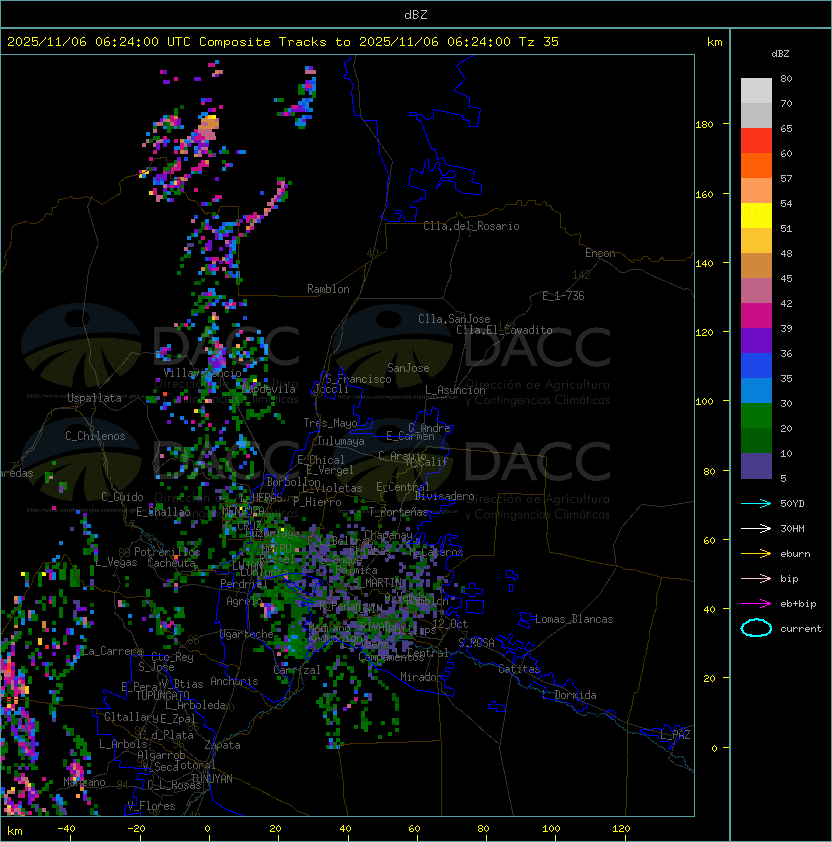832x842 pixels.
Task: Select the green 20-30 dBZ color band
Action: [756, 416]
